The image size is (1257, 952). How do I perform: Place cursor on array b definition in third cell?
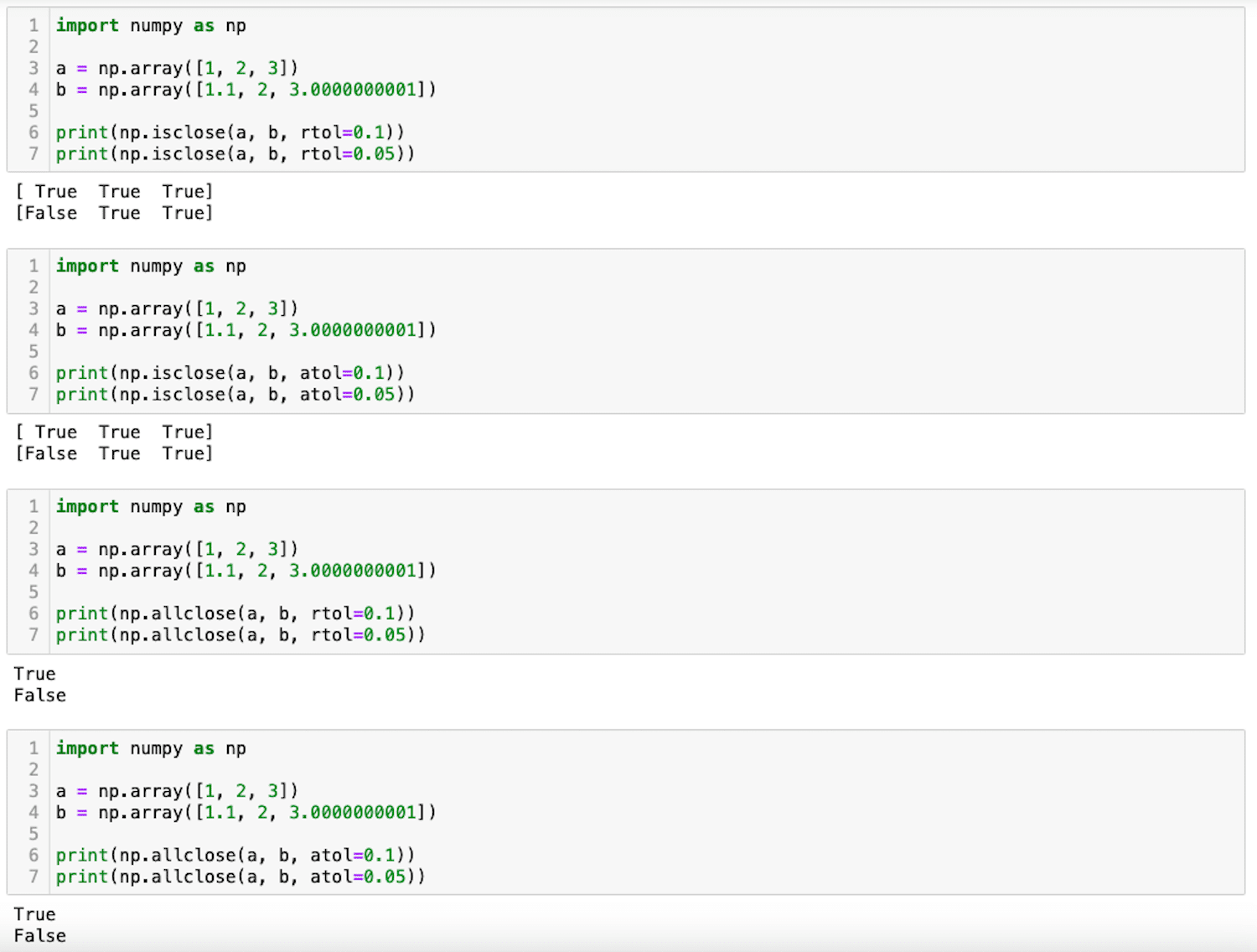pos(246,571)
